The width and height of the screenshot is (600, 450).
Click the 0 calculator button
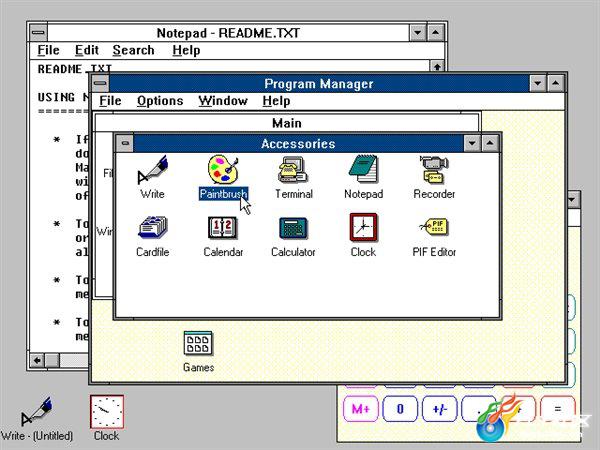[400, 409]
